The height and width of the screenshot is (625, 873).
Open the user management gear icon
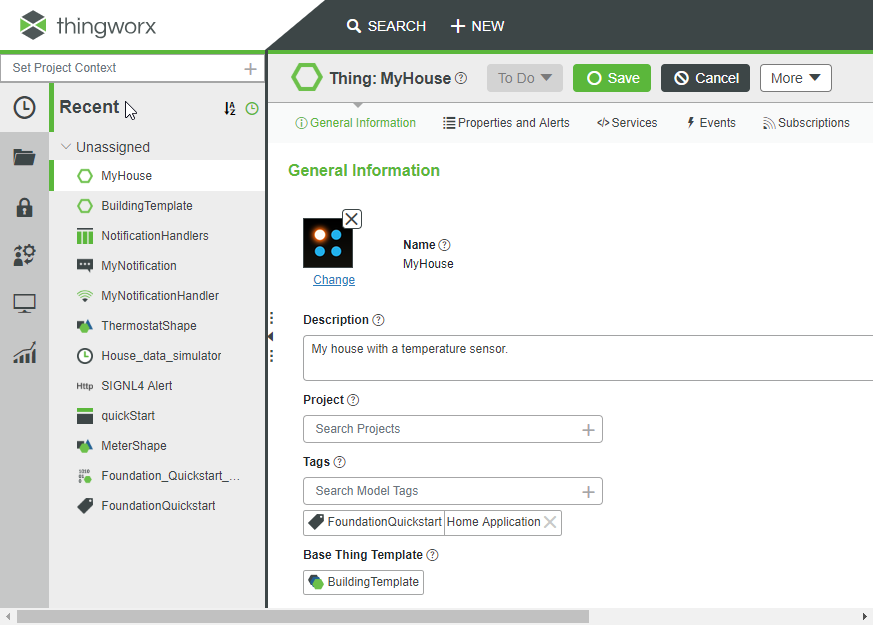click(x=24, y=255)
